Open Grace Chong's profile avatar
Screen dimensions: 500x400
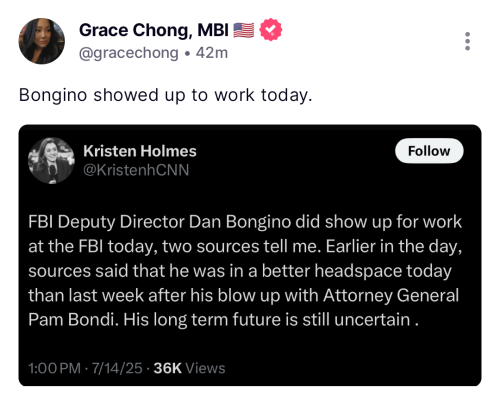42,41
